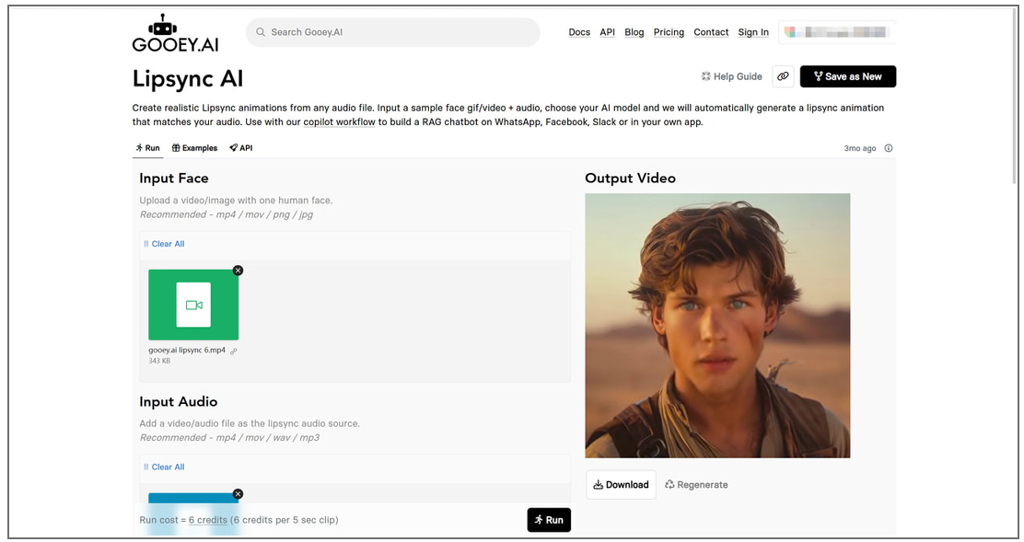Click Clear All under Input Face
Screen dimensions: 1024x542
(x=167, y=244)
